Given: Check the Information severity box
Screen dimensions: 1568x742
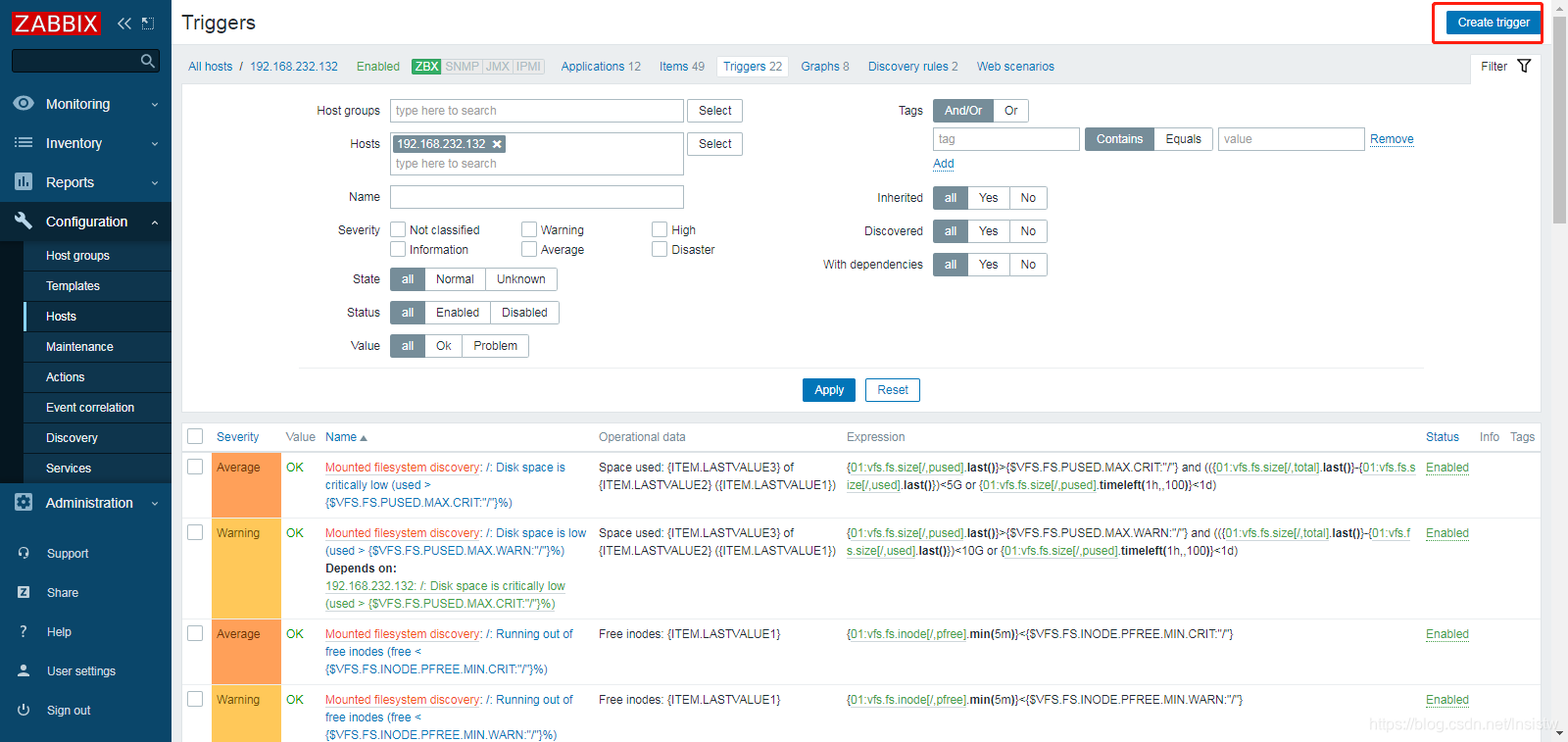Looking at the screenshot, I should coord(398,249).
